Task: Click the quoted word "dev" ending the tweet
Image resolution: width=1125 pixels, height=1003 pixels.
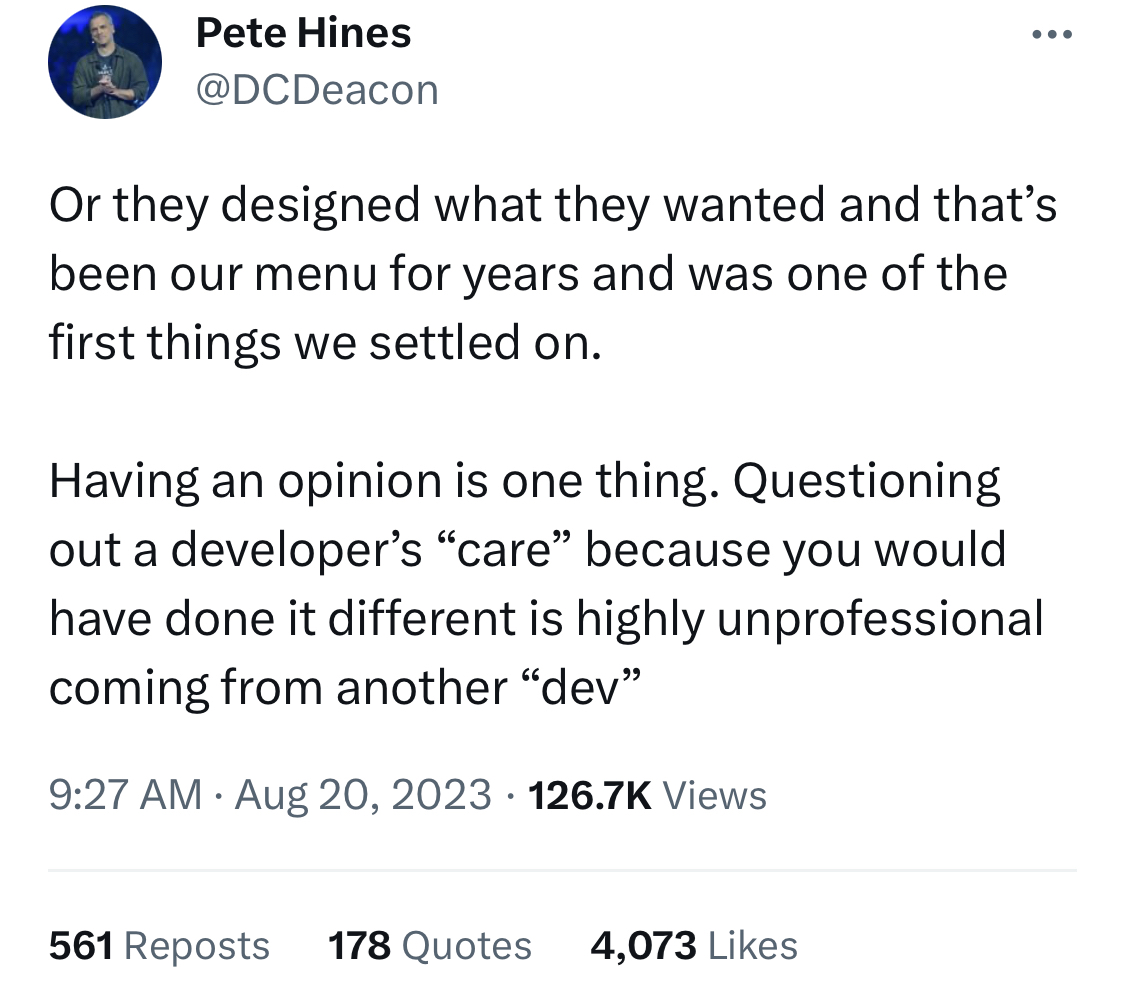Action: coord(579,687)
